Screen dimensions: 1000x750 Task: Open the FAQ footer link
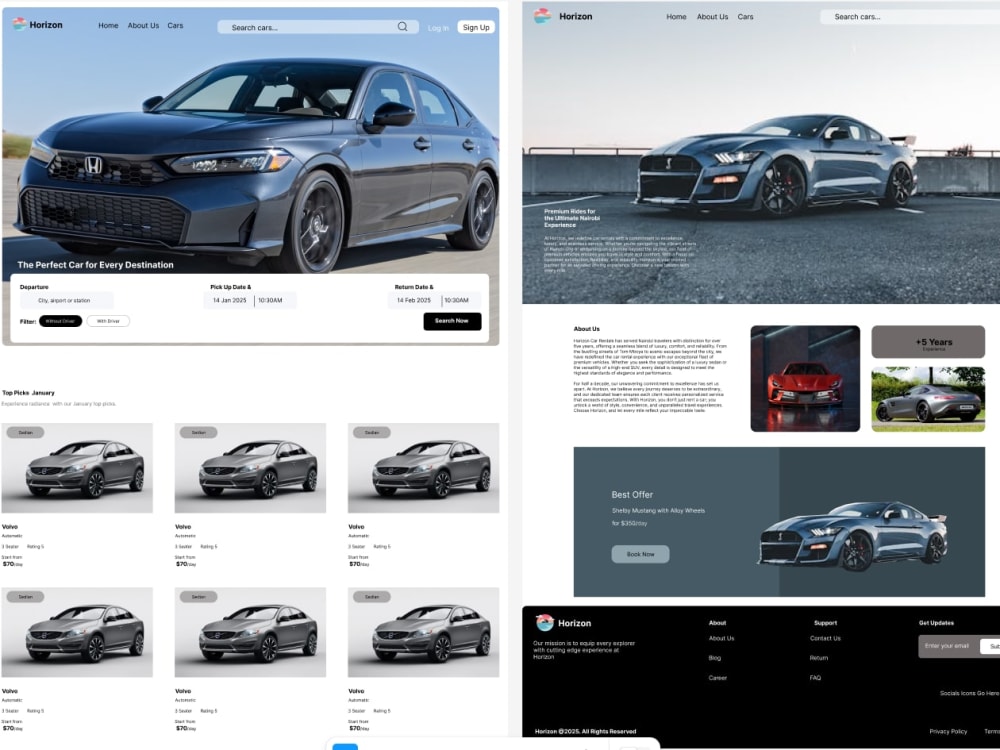(x=815, y=678)
